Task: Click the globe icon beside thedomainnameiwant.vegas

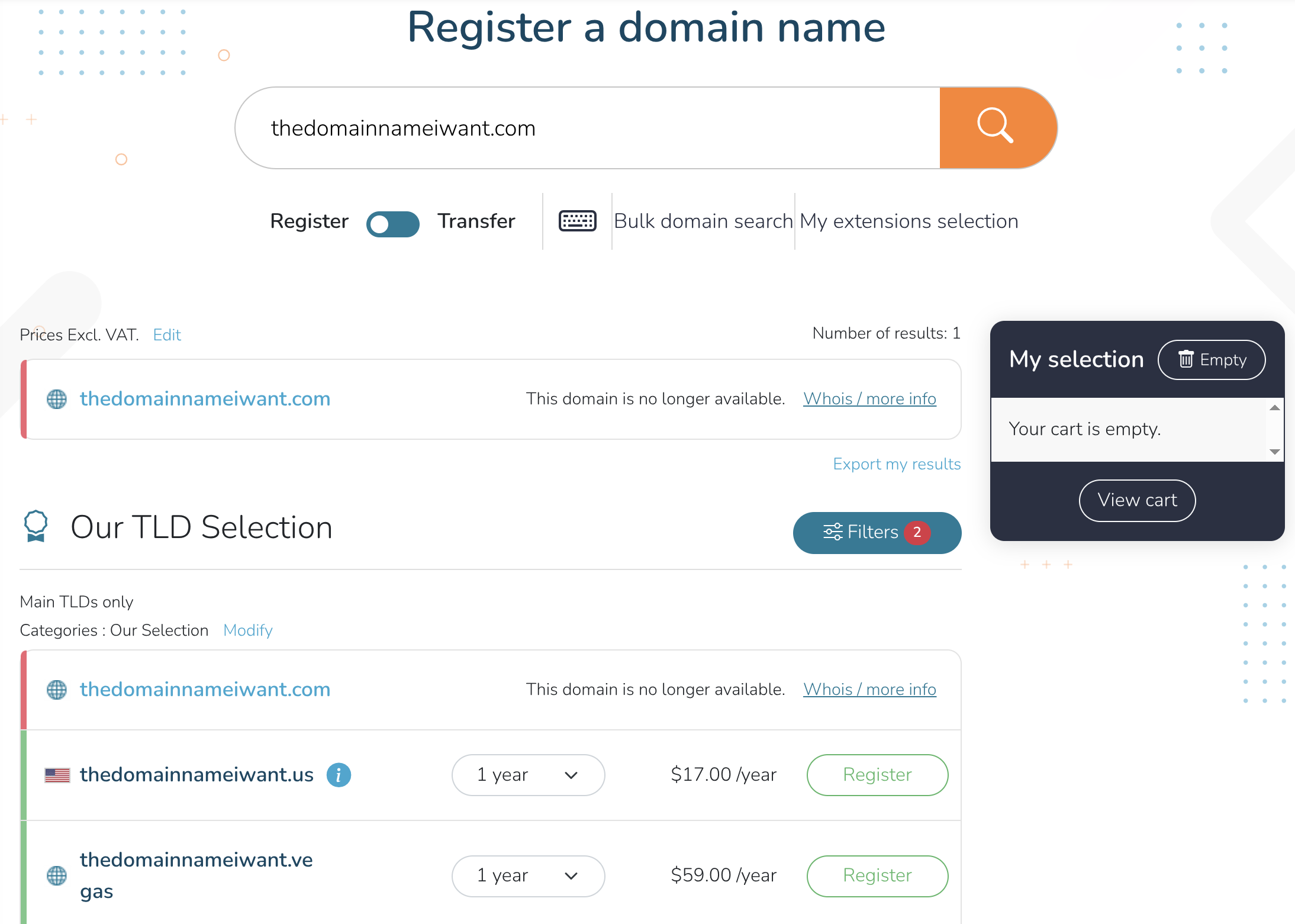Action: tap(57, 875)
